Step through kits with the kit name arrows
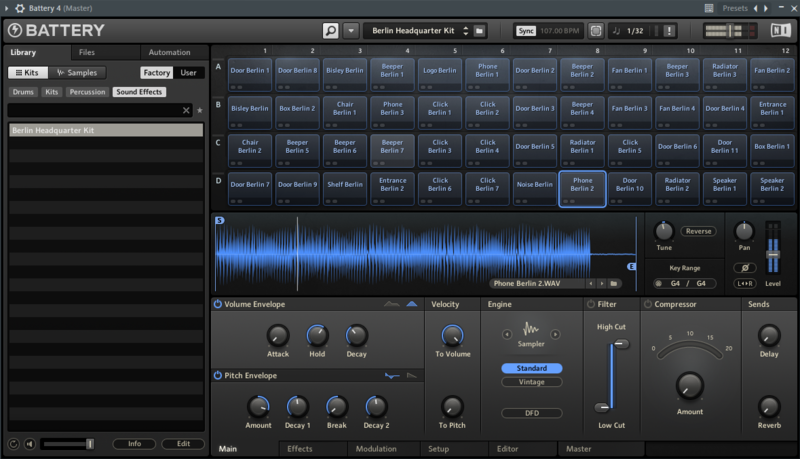 pos(465,31)
